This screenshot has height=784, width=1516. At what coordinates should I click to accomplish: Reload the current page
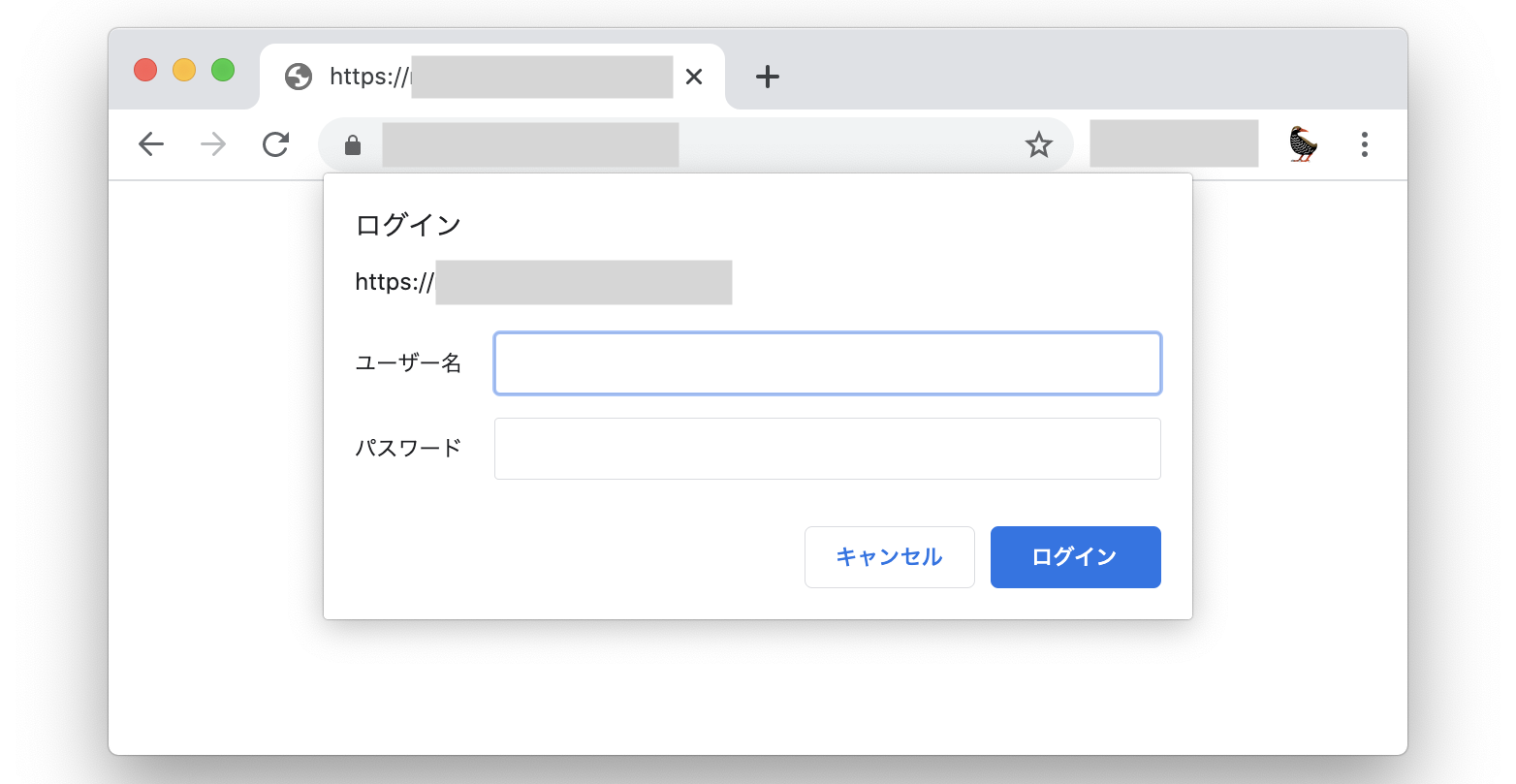(275, 143)
